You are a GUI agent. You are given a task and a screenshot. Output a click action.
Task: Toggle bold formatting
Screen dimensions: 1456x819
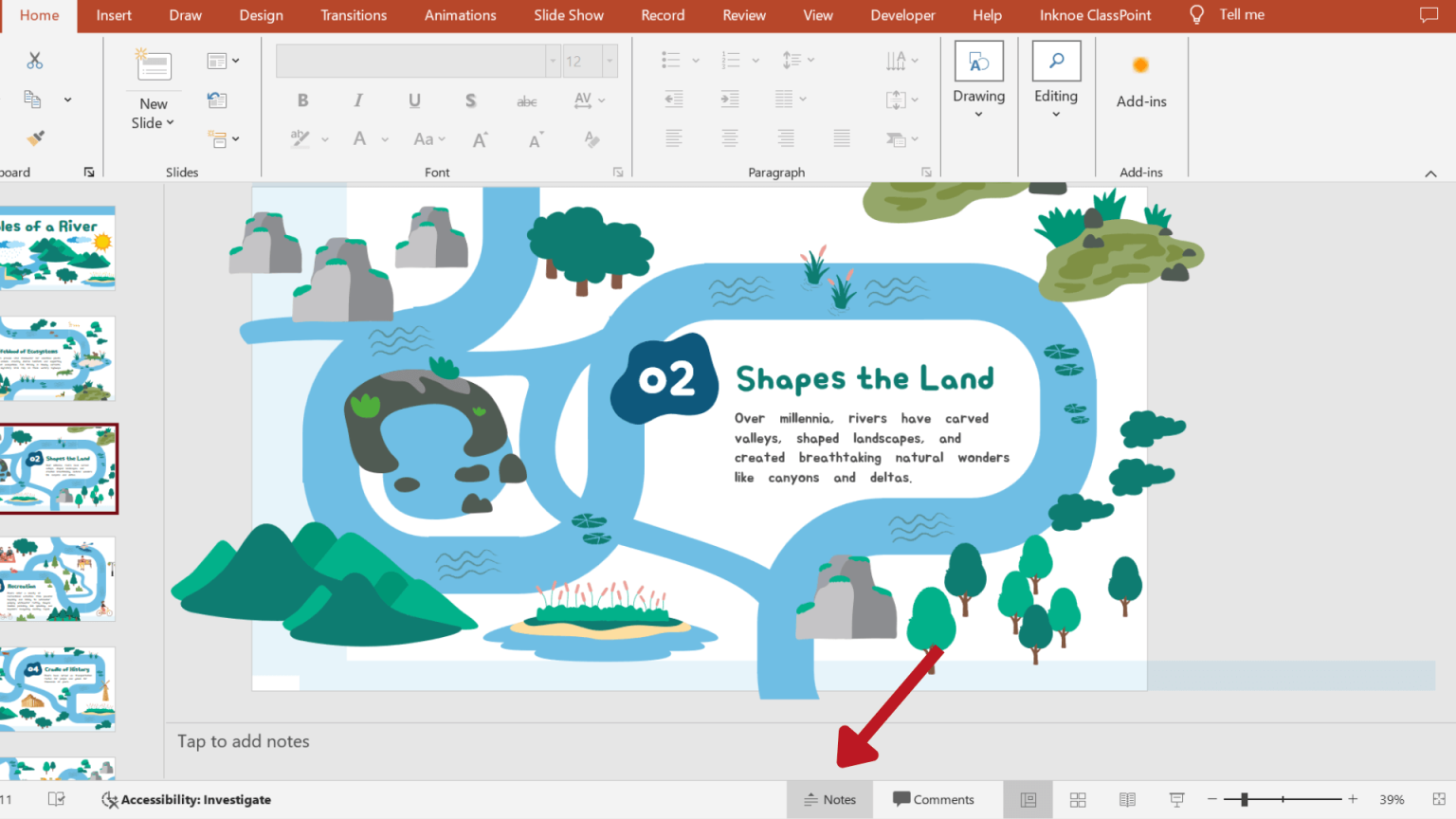[302, 100]
